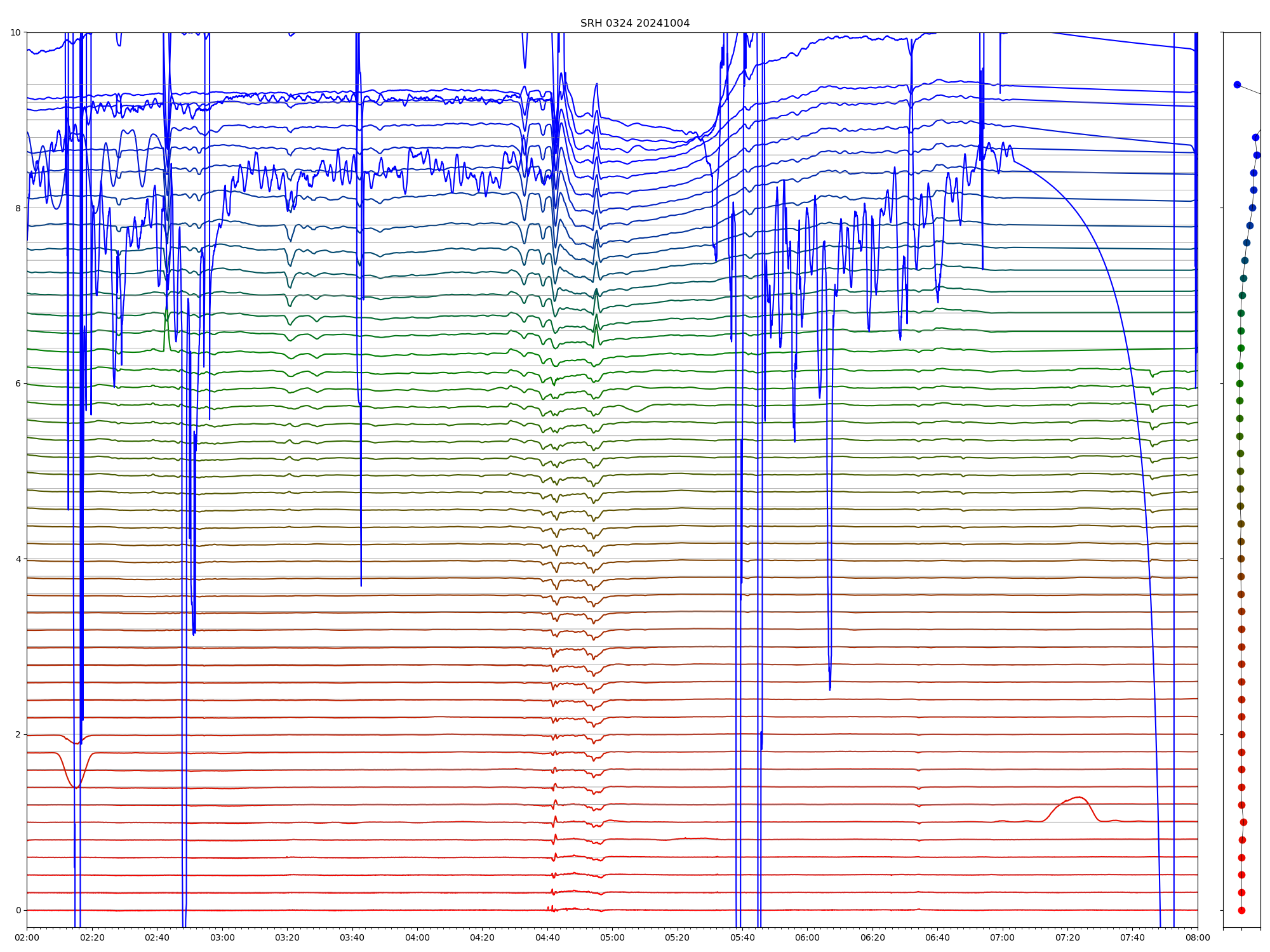Image resolution: width=1270 pixels, height=952 pixels.
Task: Click the red bump peak near 07:20
Action: 1078,797
